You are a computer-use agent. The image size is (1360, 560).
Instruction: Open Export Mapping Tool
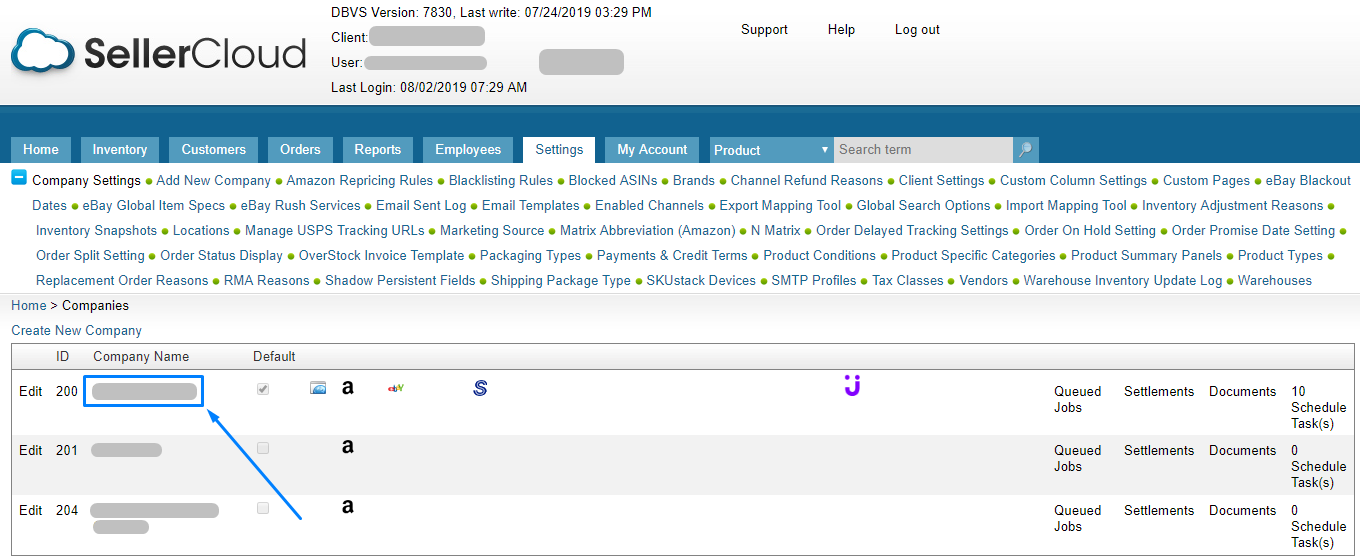781,206
